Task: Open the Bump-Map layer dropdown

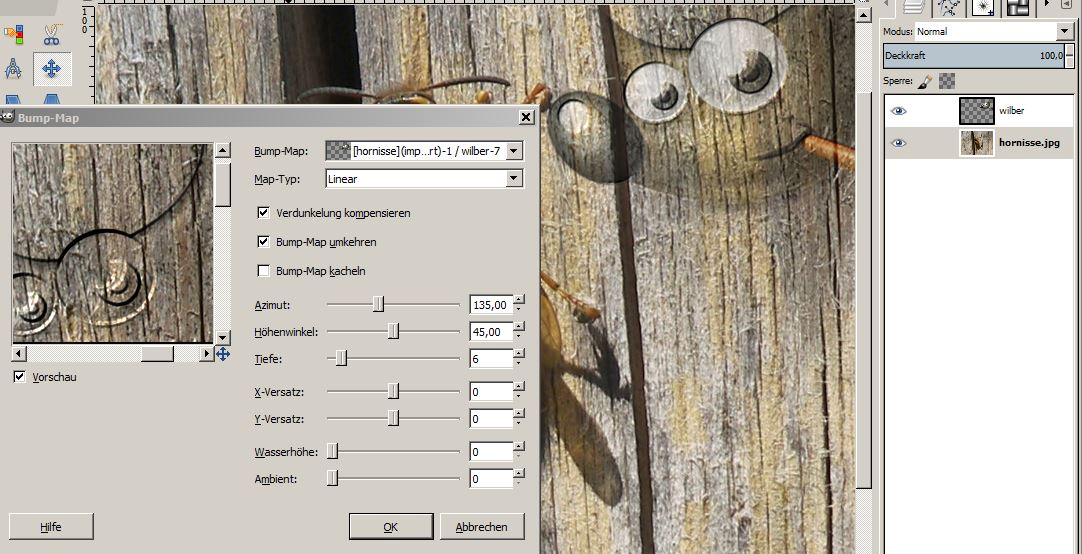Action: coord(424,151)
